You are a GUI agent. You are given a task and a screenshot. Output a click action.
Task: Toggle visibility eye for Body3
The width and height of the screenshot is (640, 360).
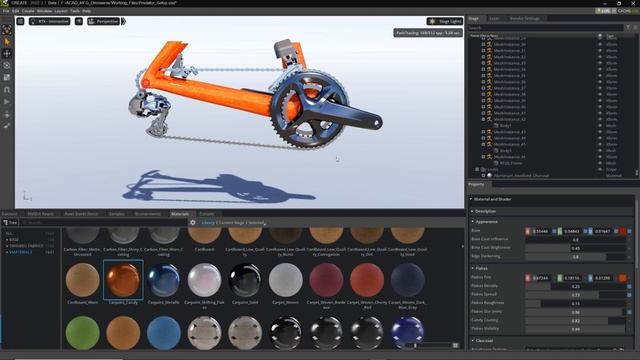(x=600, y=151)
